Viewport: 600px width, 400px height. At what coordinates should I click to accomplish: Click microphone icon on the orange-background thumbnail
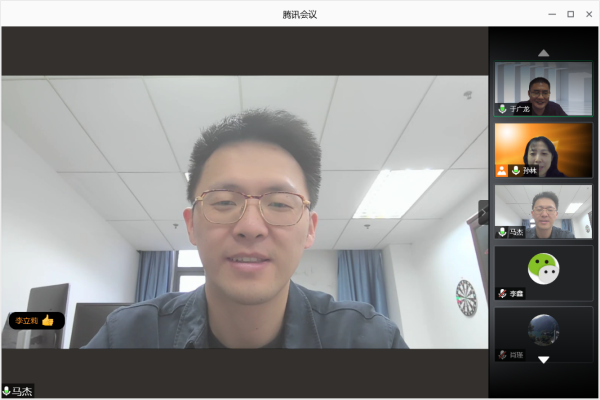pos(516,170)
